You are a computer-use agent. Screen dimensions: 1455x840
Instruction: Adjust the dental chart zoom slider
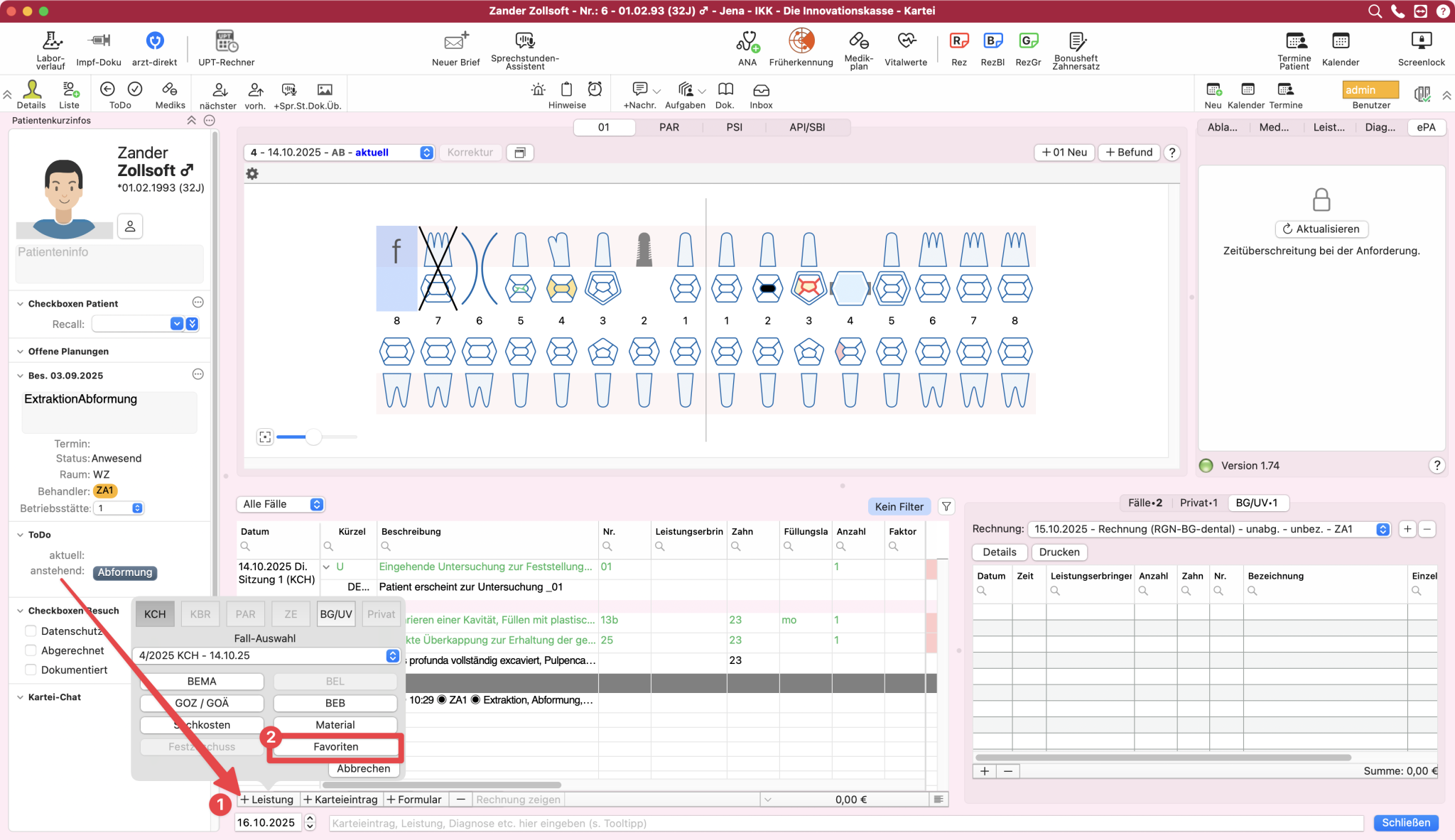click(313, 437)
